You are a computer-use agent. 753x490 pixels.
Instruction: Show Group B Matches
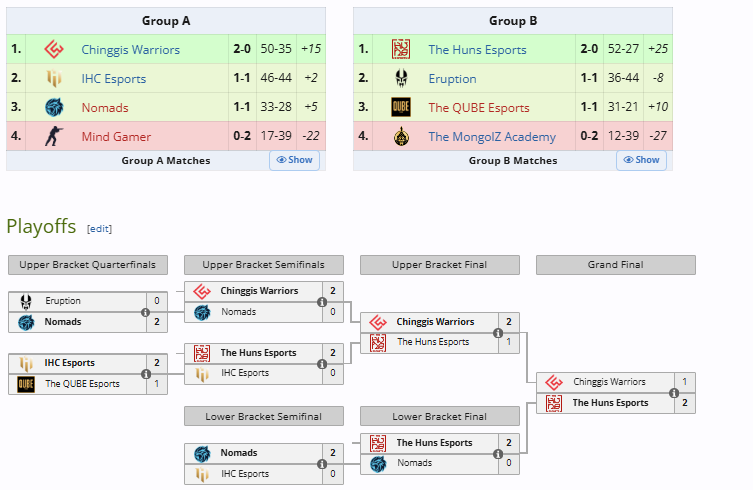click(x=641, y=160)
